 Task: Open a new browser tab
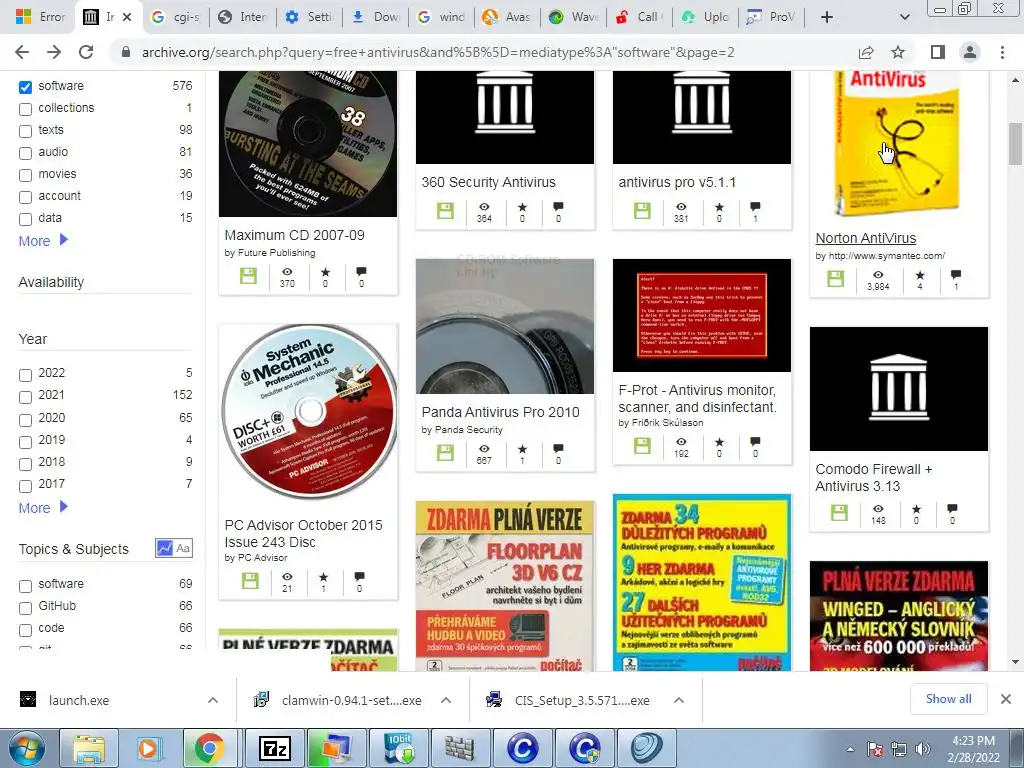826,17
